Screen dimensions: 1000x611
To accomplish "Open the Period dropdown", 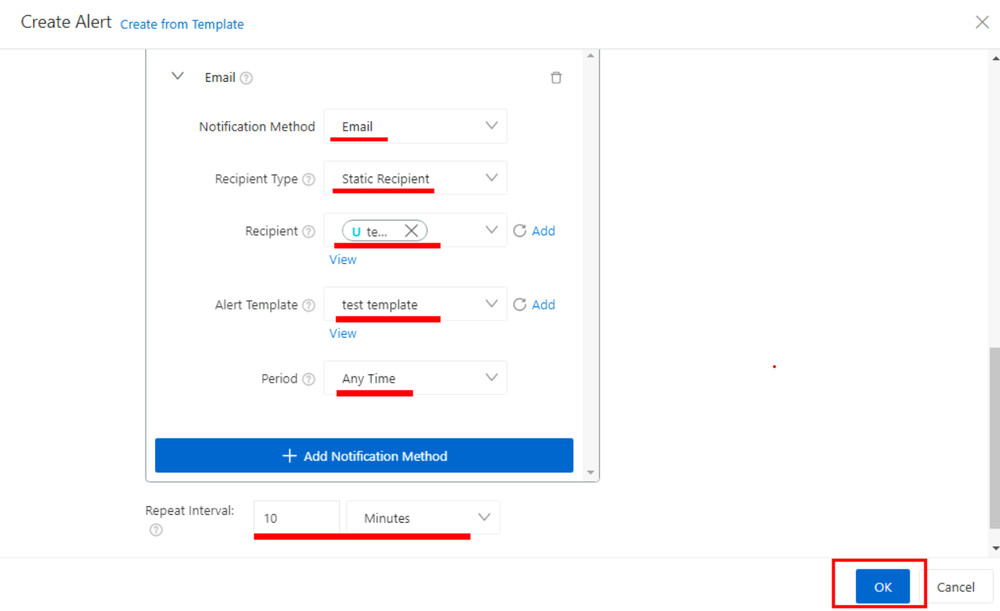I will [491, 378].
